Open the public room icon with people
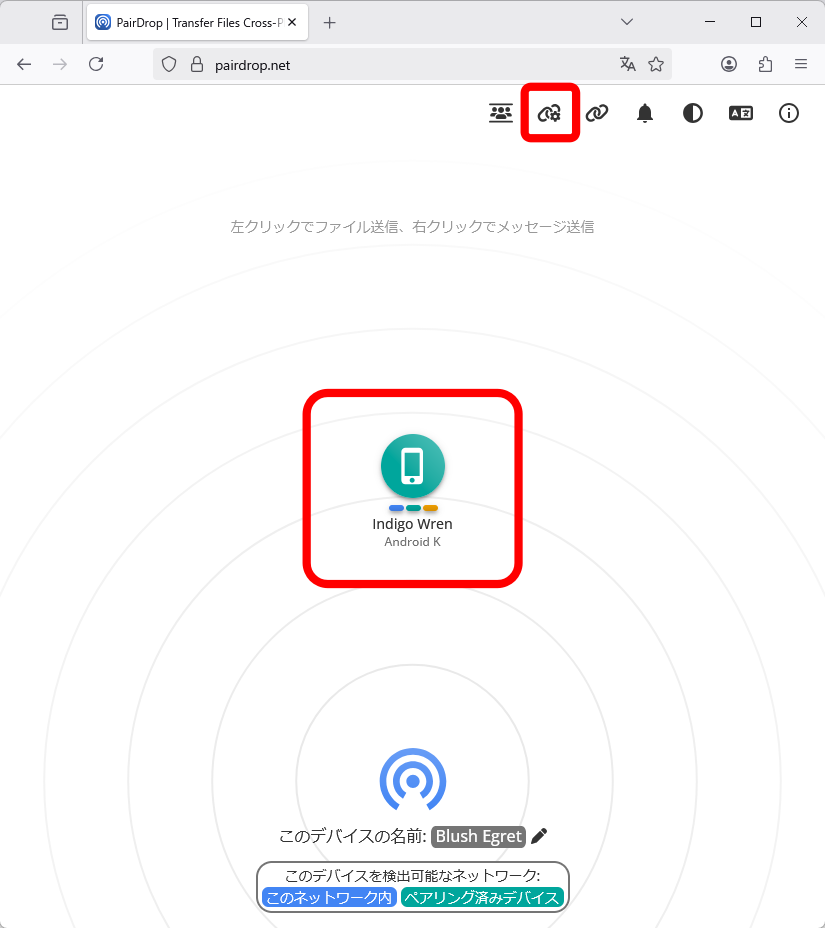The height and width of the screenshot is (928, 825). [x=501, y=113]
